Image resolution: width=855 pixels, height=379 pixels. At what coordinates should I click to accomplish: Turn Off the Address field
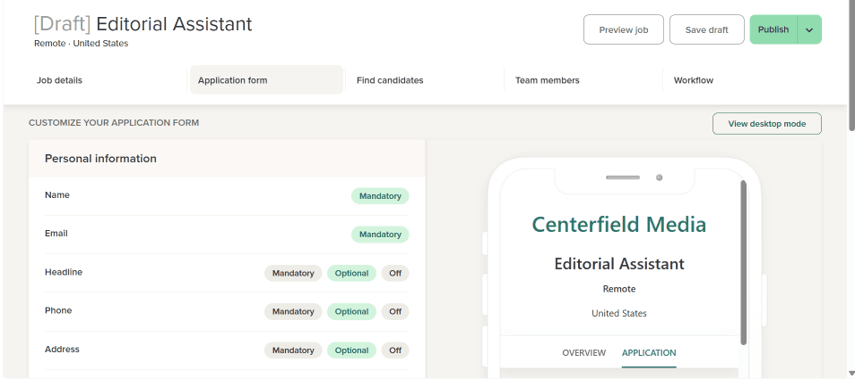(395, 350)
